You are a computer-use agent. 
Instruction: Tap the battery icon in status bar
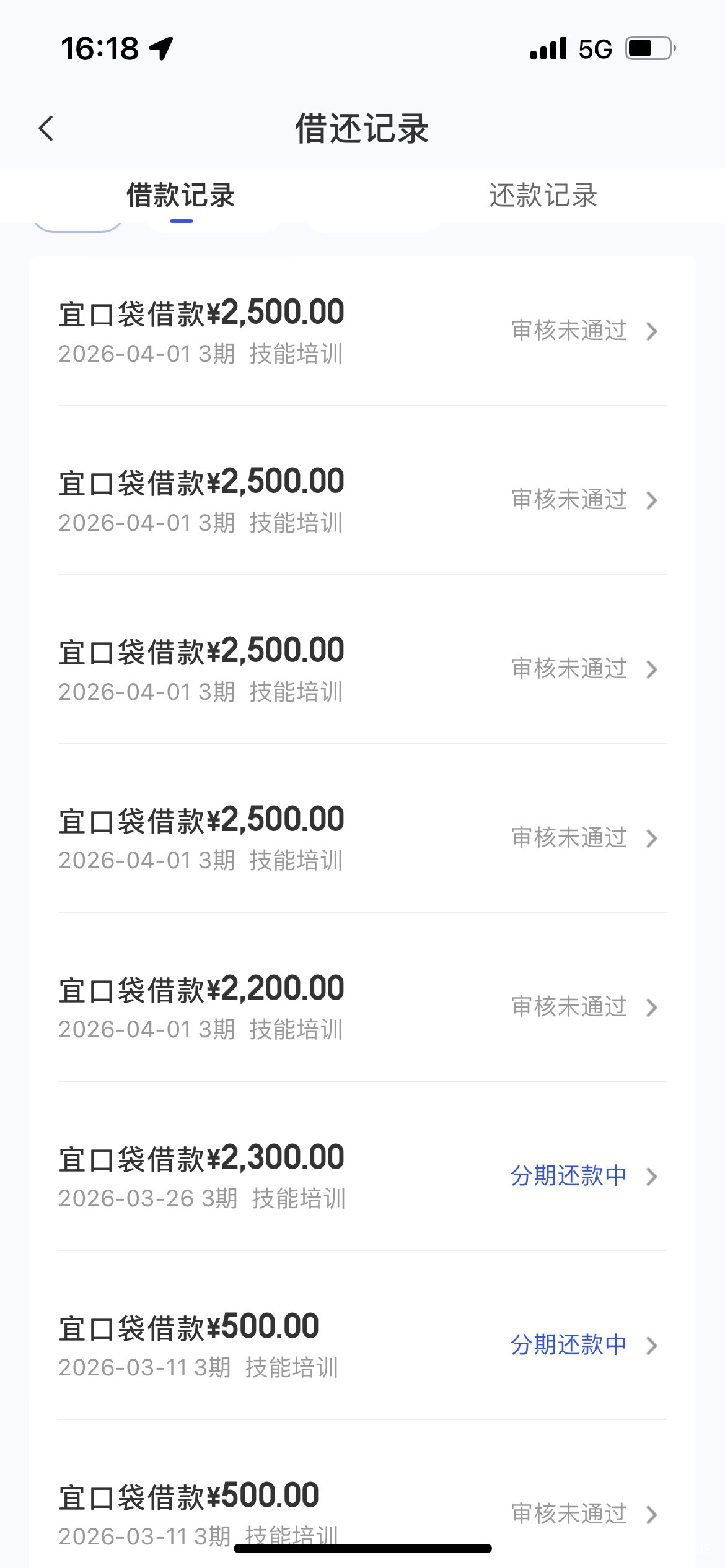coord(650,48)
